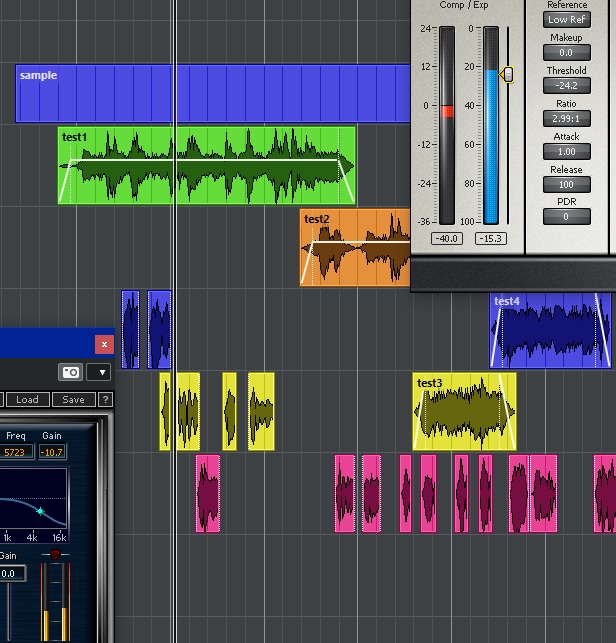Click the Threshold value -24.2

tap(567, 86)
